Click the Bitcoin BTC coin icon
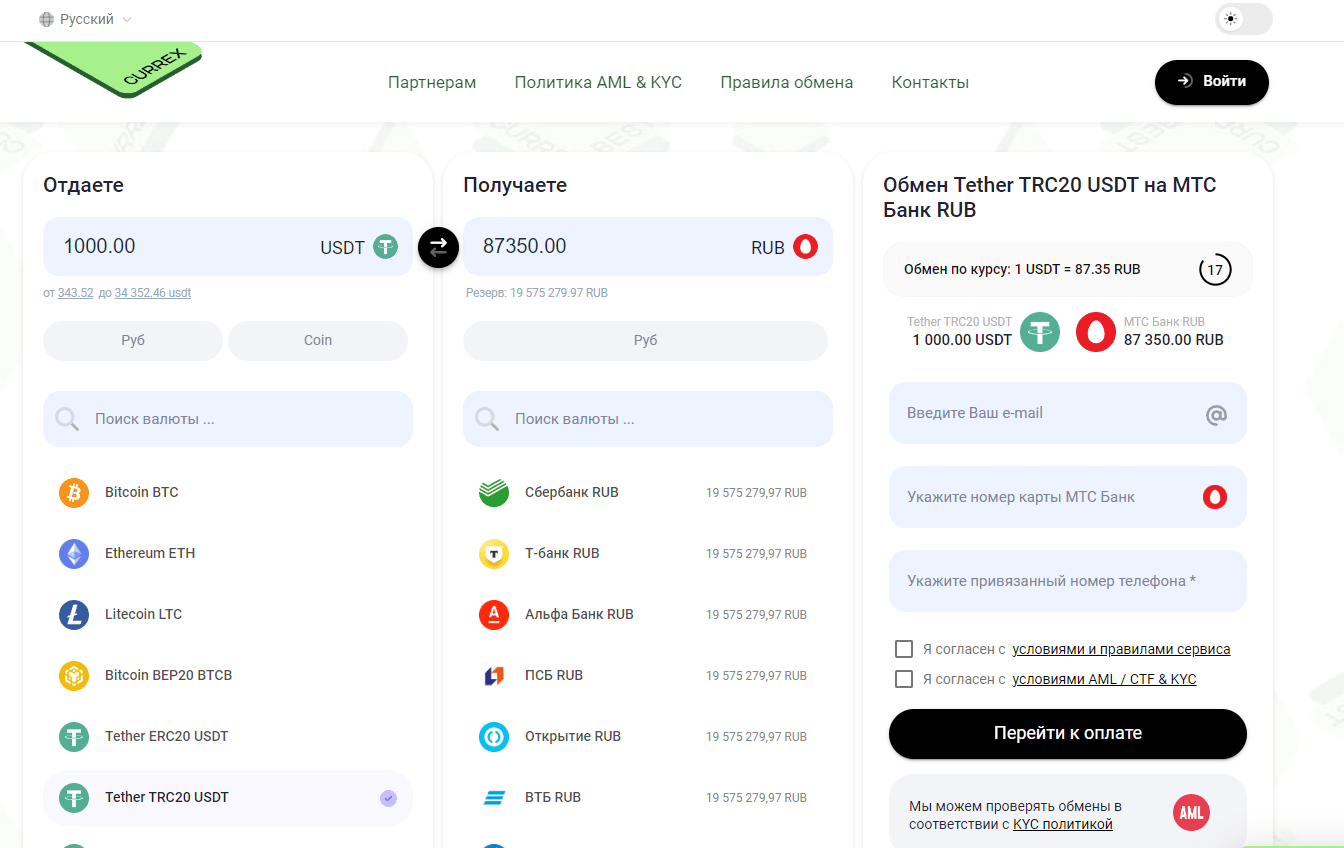The height and width of the screenshot is (848, 1344). click(74, 492)
